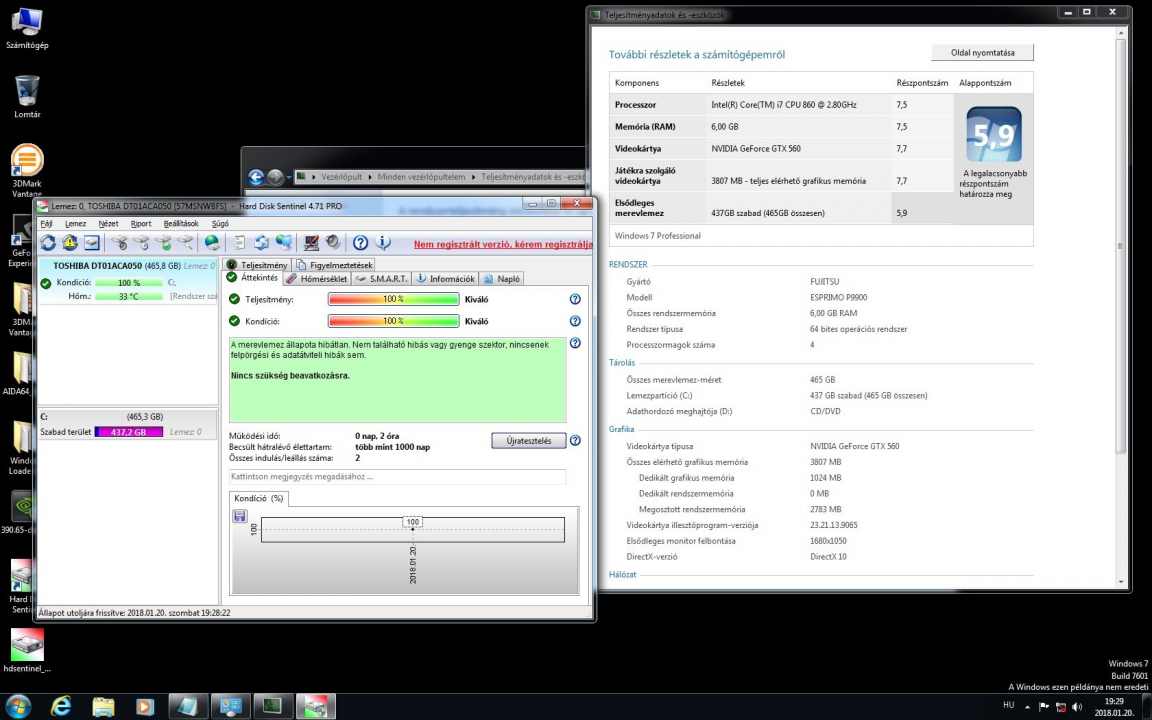This screenshot has height=720, width=1152.
Task: Open the Számítógép desktop icon
Action: [x=27, y=28]
